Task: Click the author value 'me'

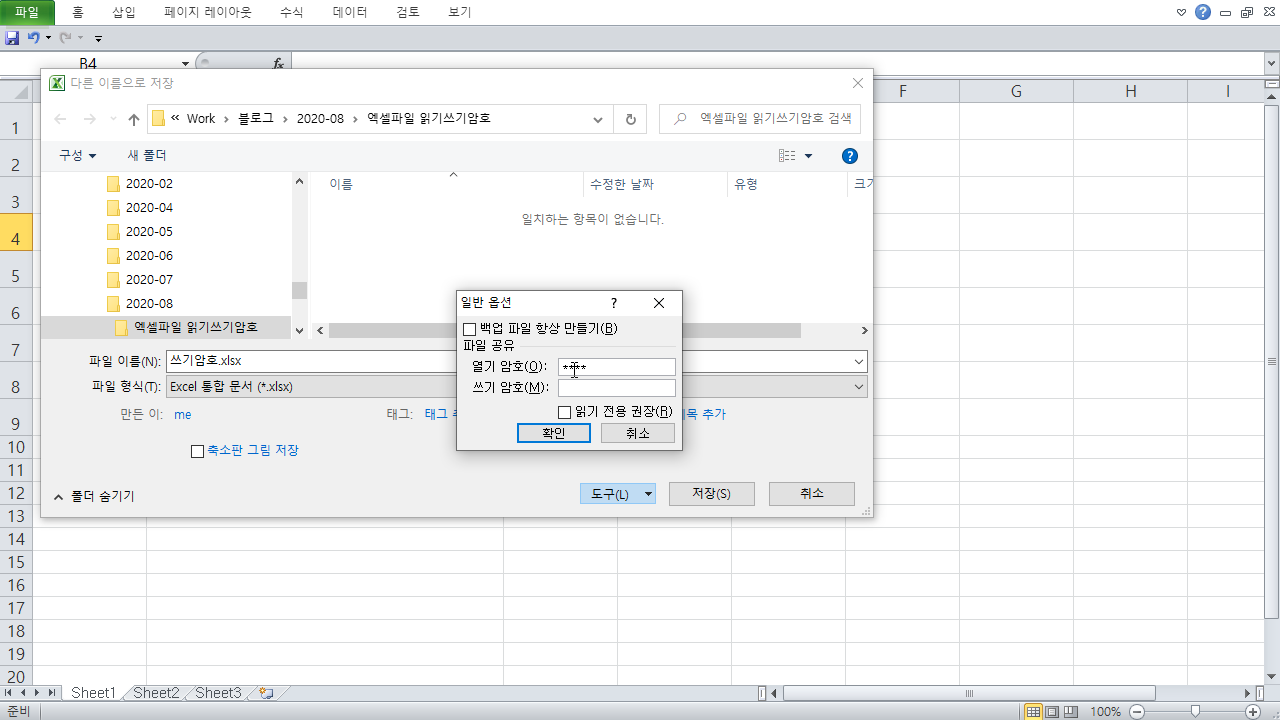Action: click(183, 414)
